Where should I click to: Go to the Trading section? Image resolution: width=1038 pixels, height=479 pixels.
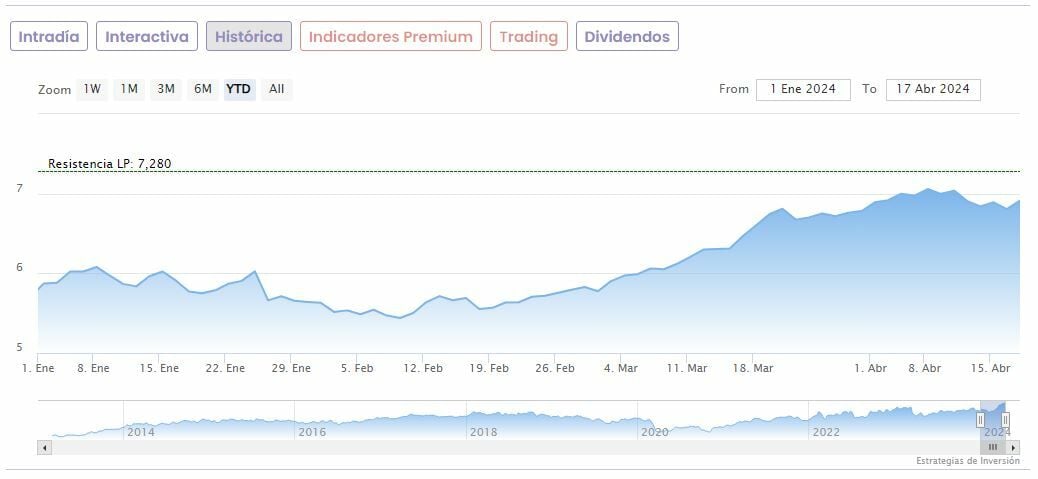[528, 37]
